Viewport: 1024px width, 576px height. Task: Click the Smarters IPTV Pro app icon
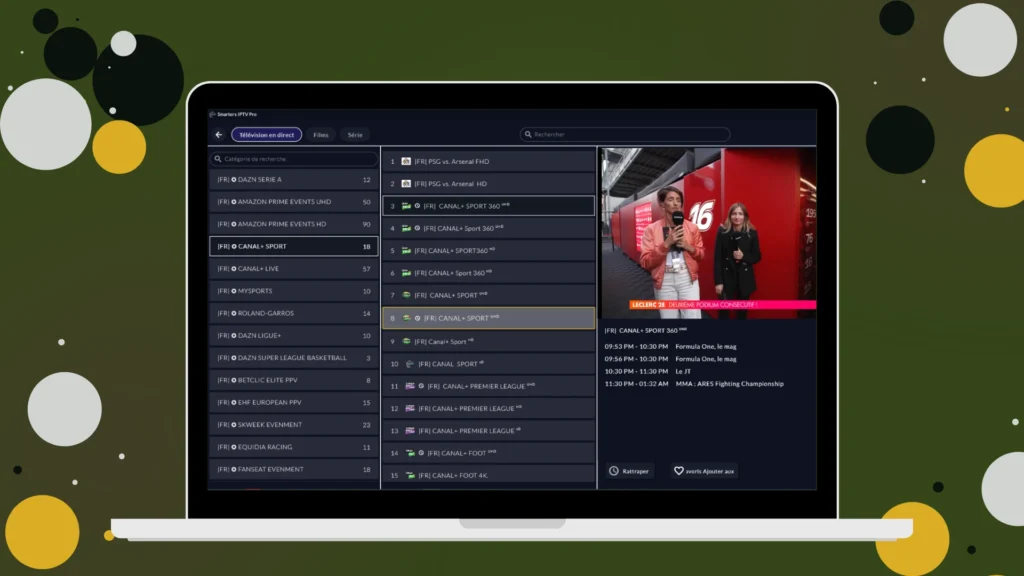[213, 114]
